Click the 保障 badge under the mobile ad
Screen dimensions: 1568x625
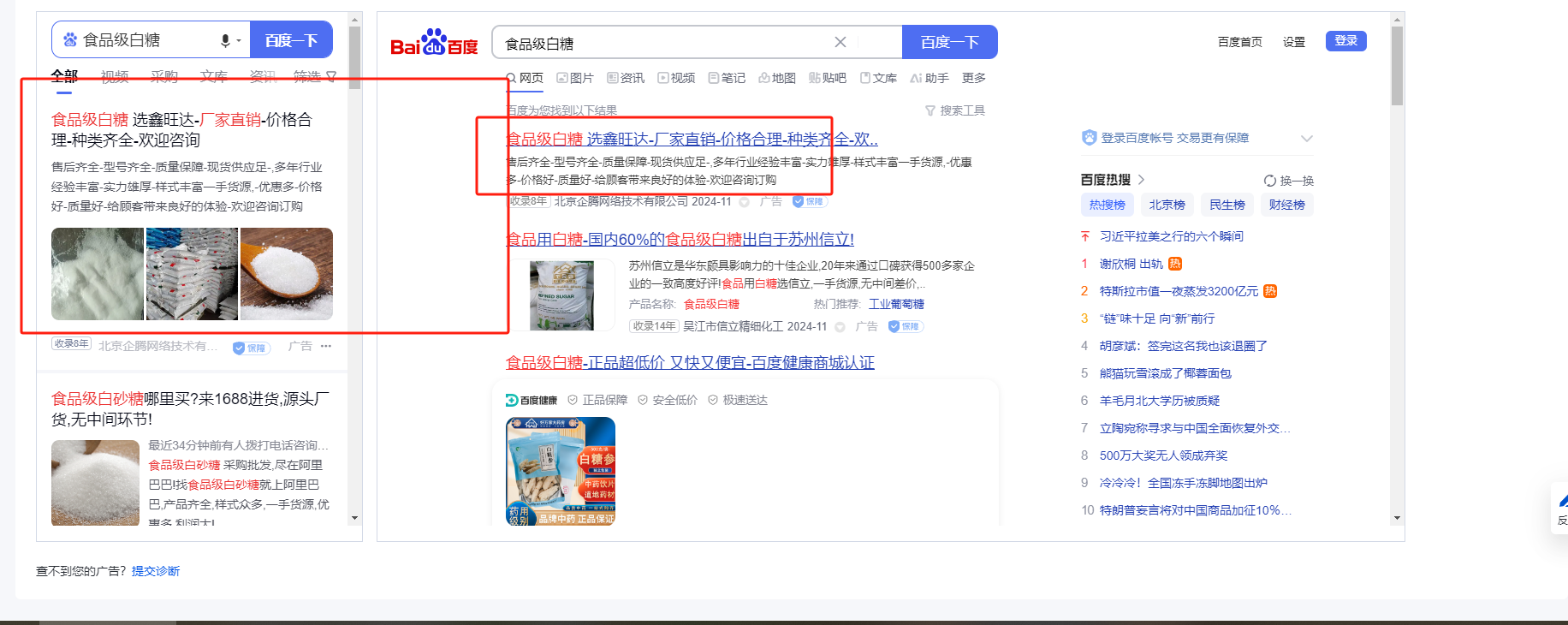[252, 348]
